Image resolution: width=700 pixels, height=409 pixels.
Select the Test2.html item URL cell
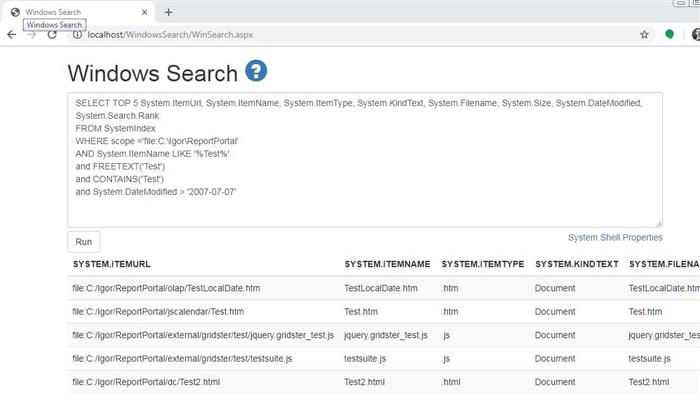point(146,382)
